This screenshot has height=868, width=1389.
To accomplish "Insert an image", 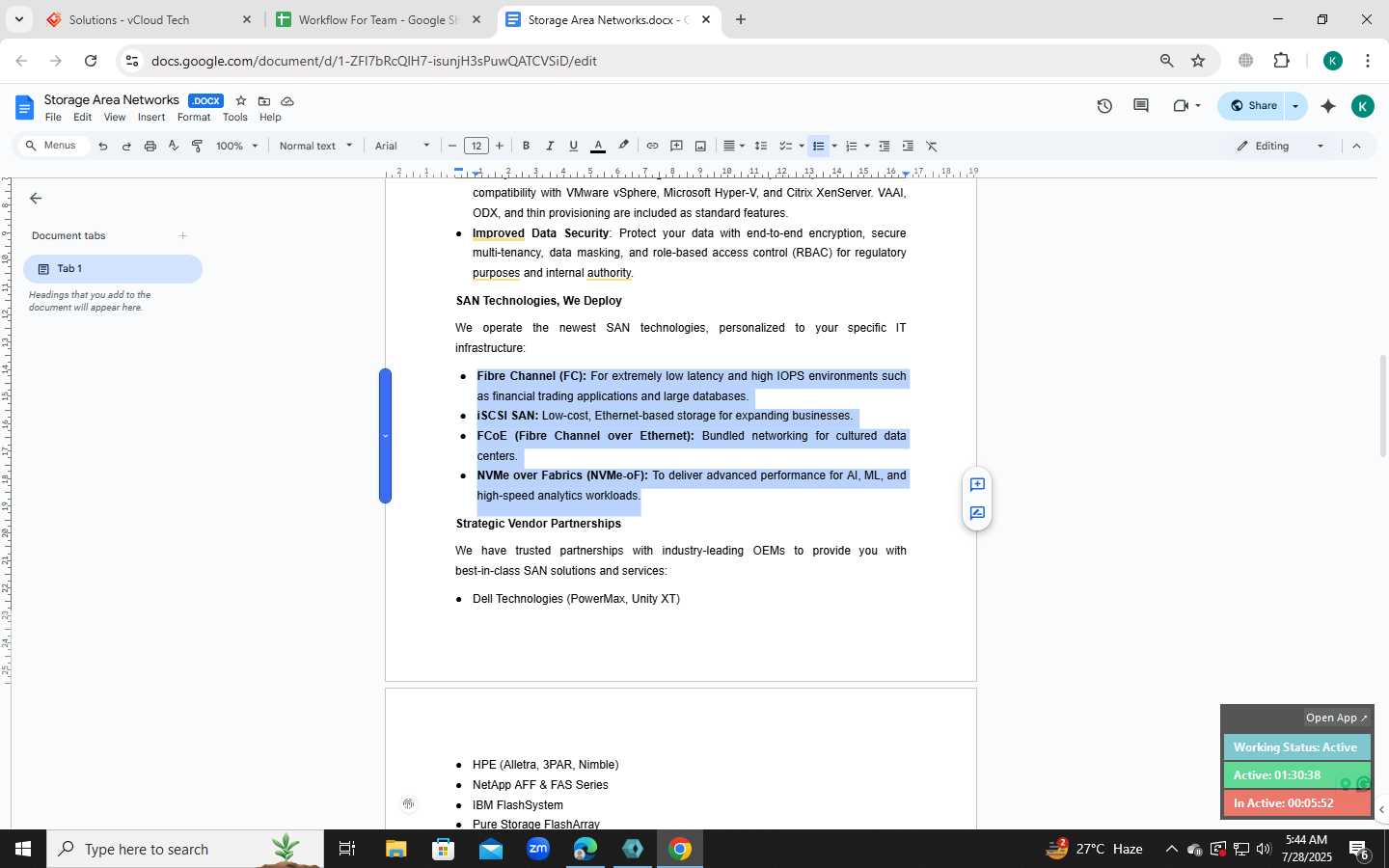I will [700, 146].
